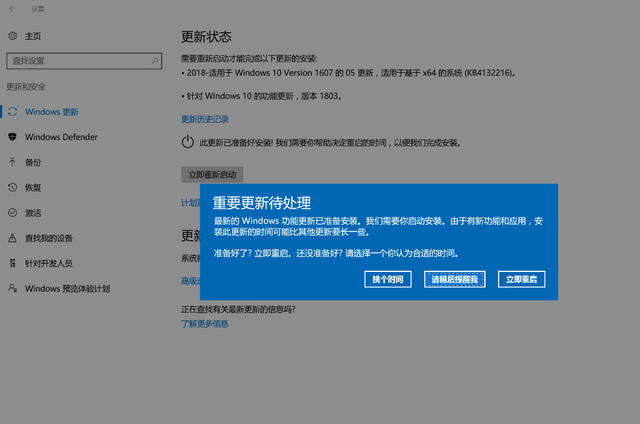Click the search magnifier icon
The image size is (640, 424).
point(155,61)
